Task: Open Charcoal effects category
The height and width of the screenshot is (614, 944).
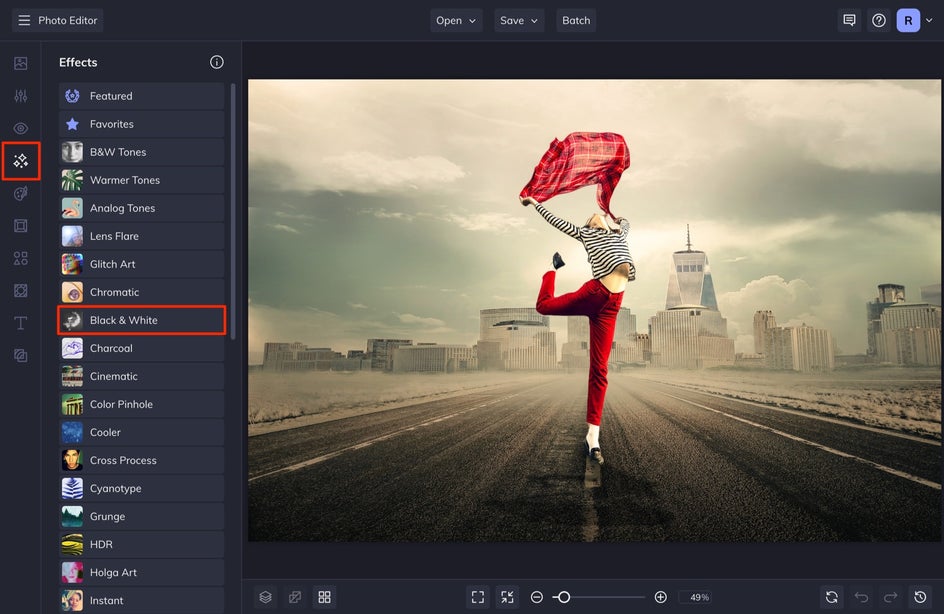Action: pyautogui.click(x=141, y=348)
